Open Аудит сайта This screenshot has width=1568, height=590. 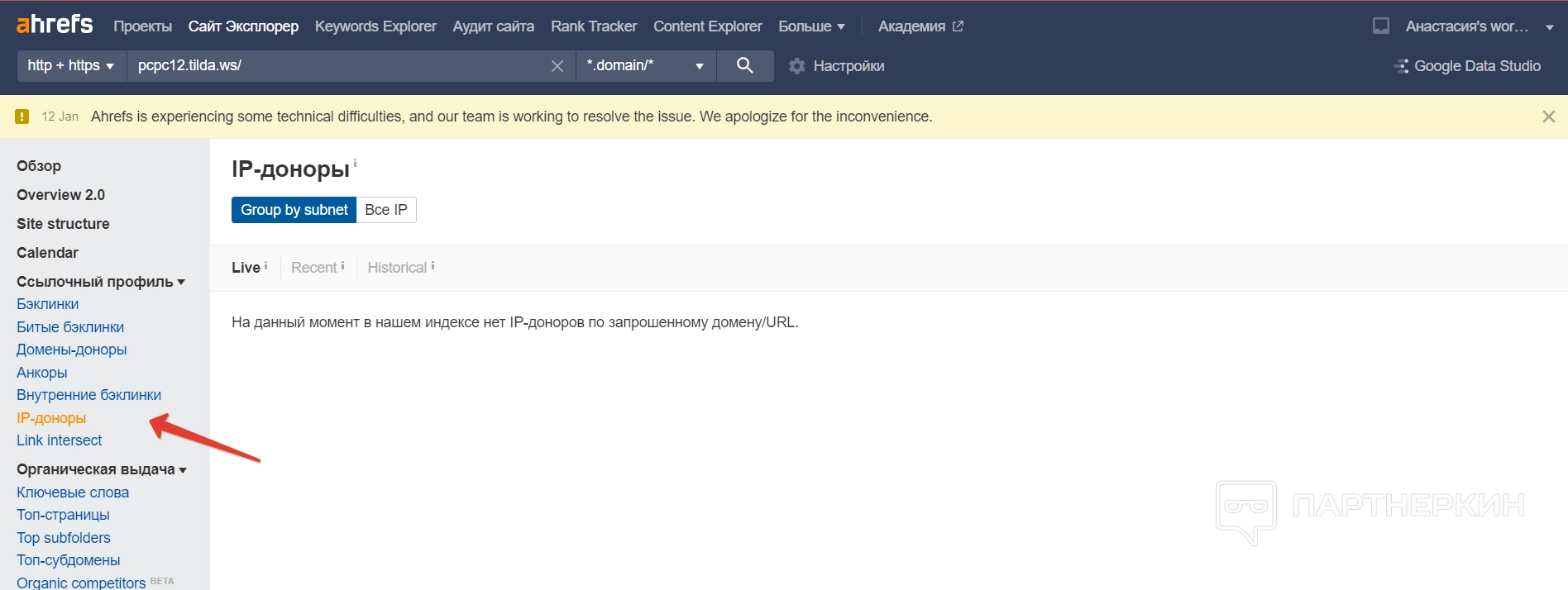click(x=493, y=26)
